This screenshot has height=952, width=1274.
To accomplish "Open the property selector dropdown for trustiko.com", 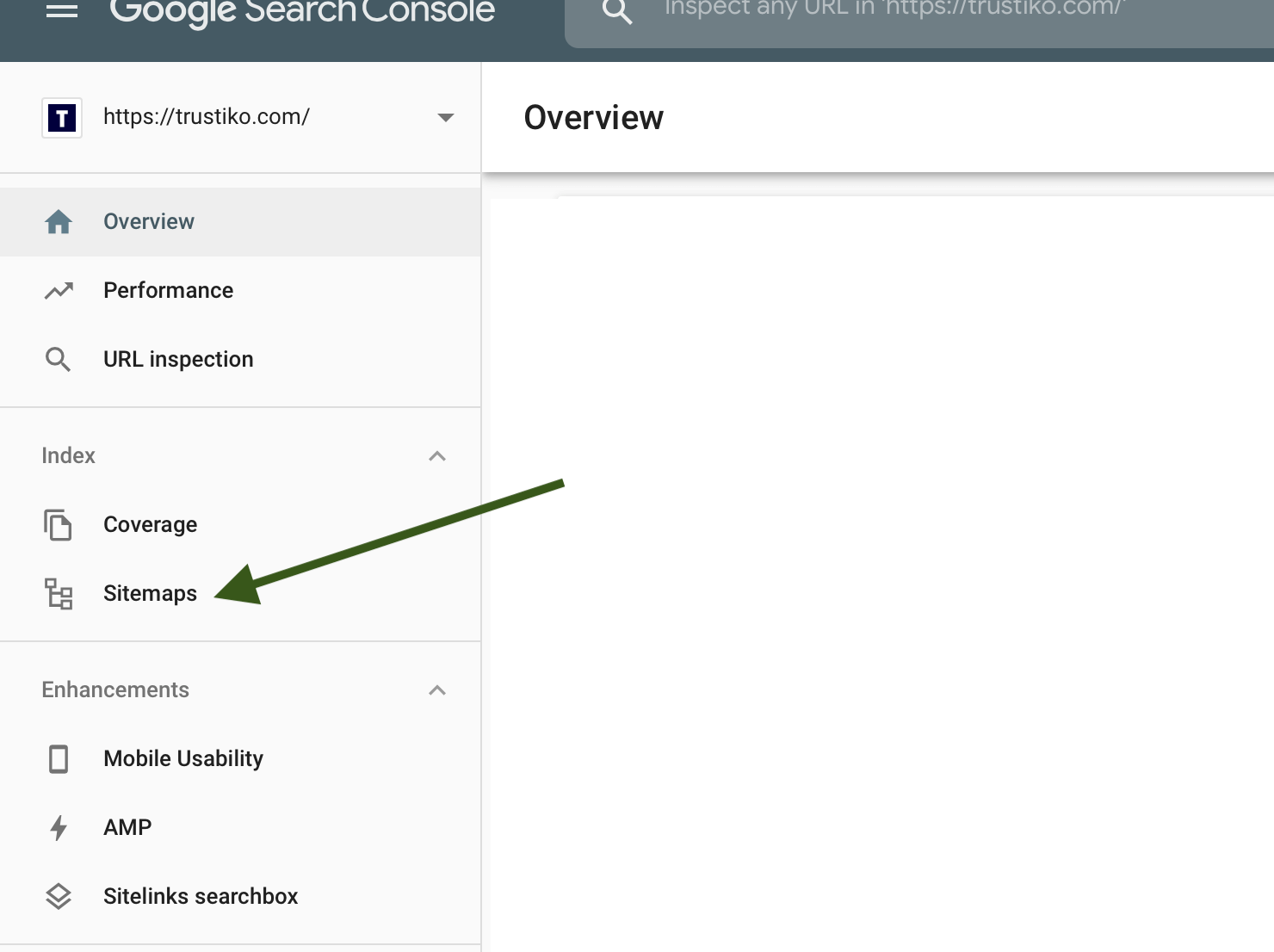I will pos(446,118).
